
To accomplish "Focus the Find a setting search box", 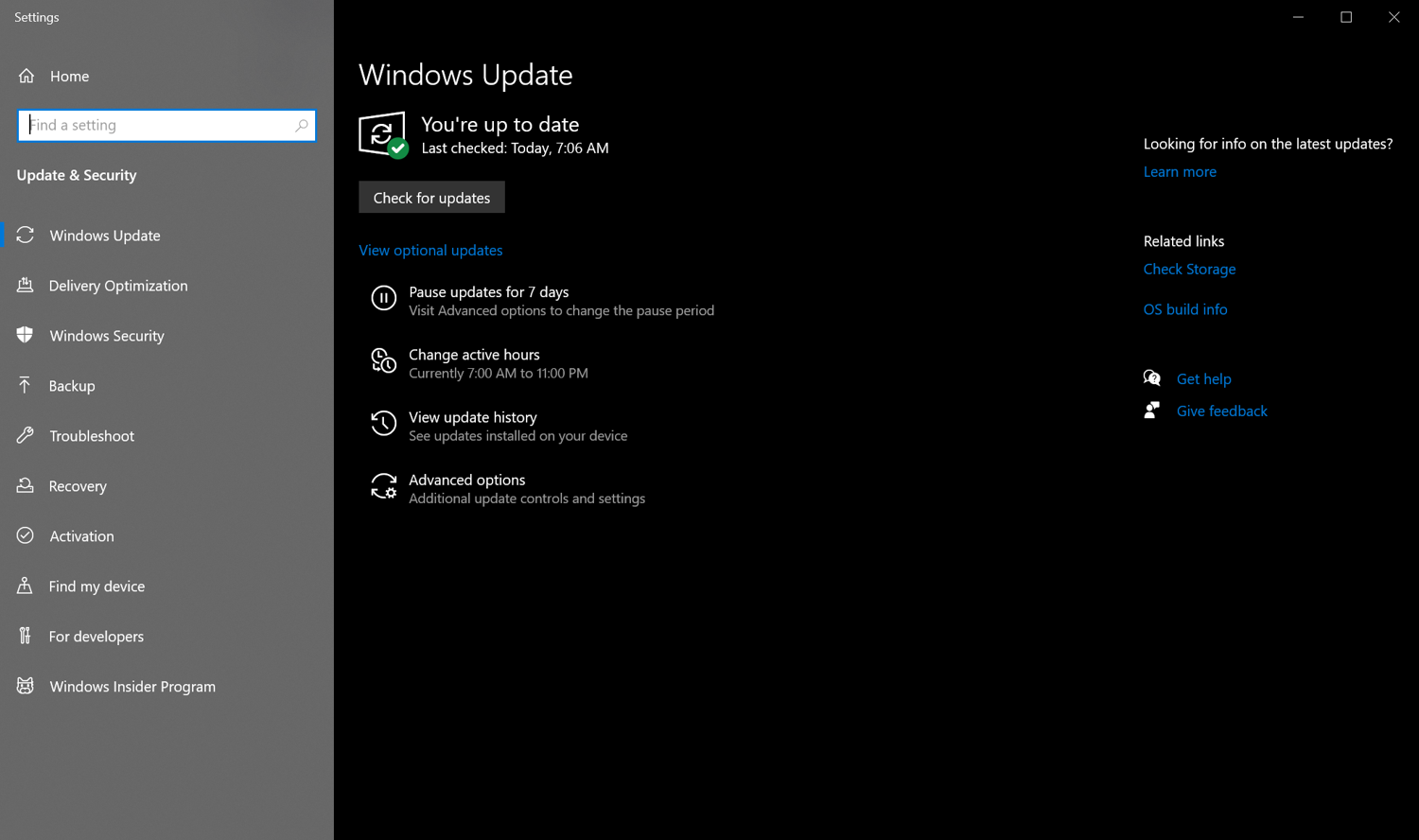I will click(156, 125).
